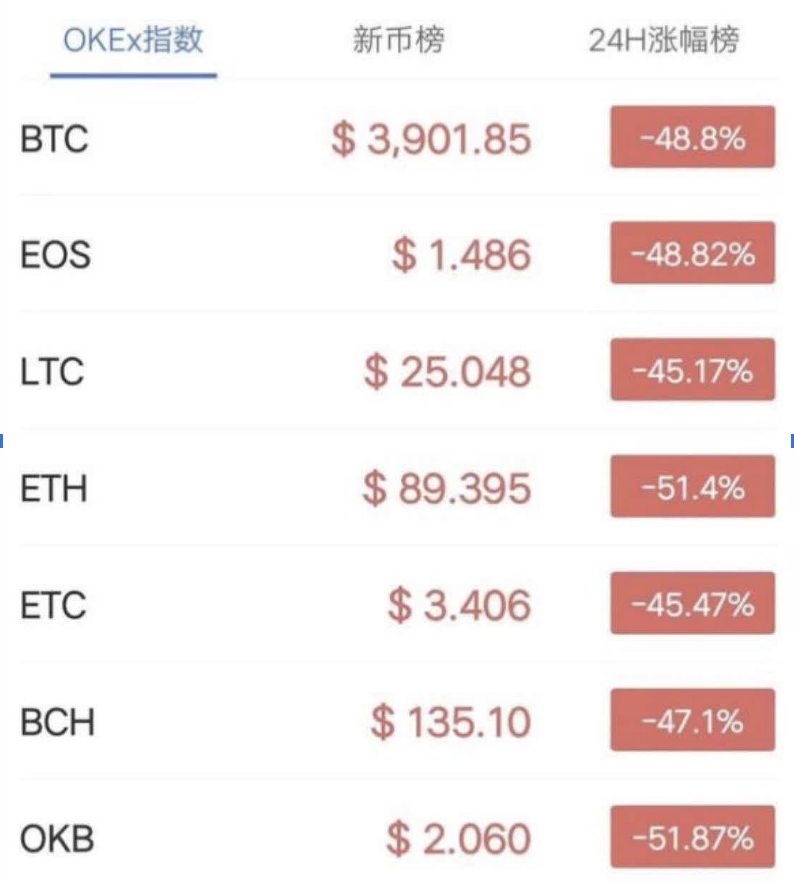Click the OKB price $2.060

point(458,838)
